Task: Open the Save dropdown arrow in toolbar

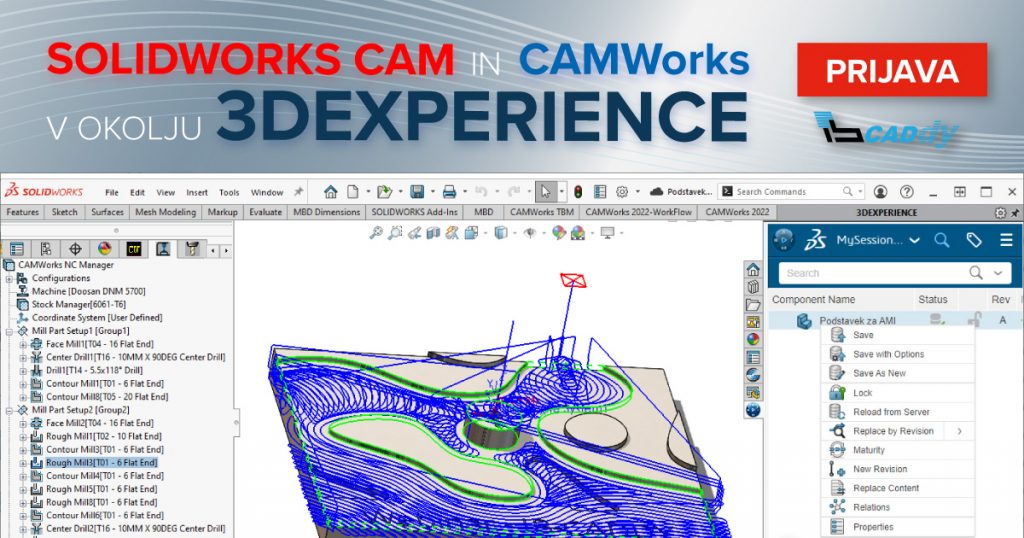Action: pyautogui.click(x=432, y=192)
